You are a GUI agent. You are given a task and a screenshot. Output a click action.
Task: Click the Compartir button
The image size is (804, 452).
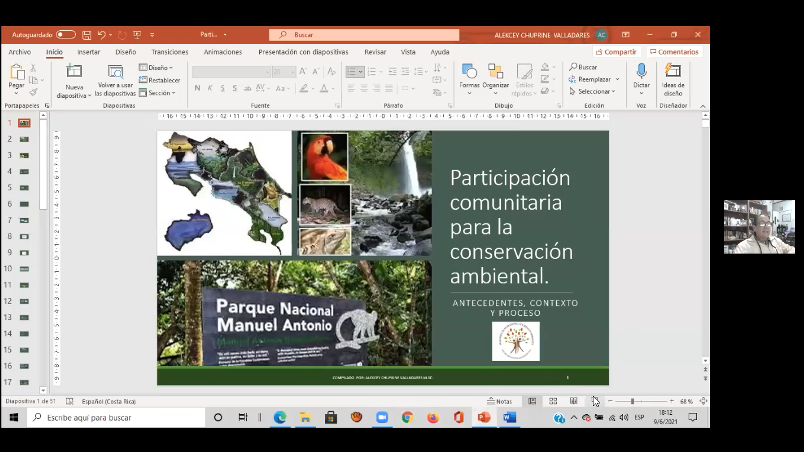[x=617, y=52]
